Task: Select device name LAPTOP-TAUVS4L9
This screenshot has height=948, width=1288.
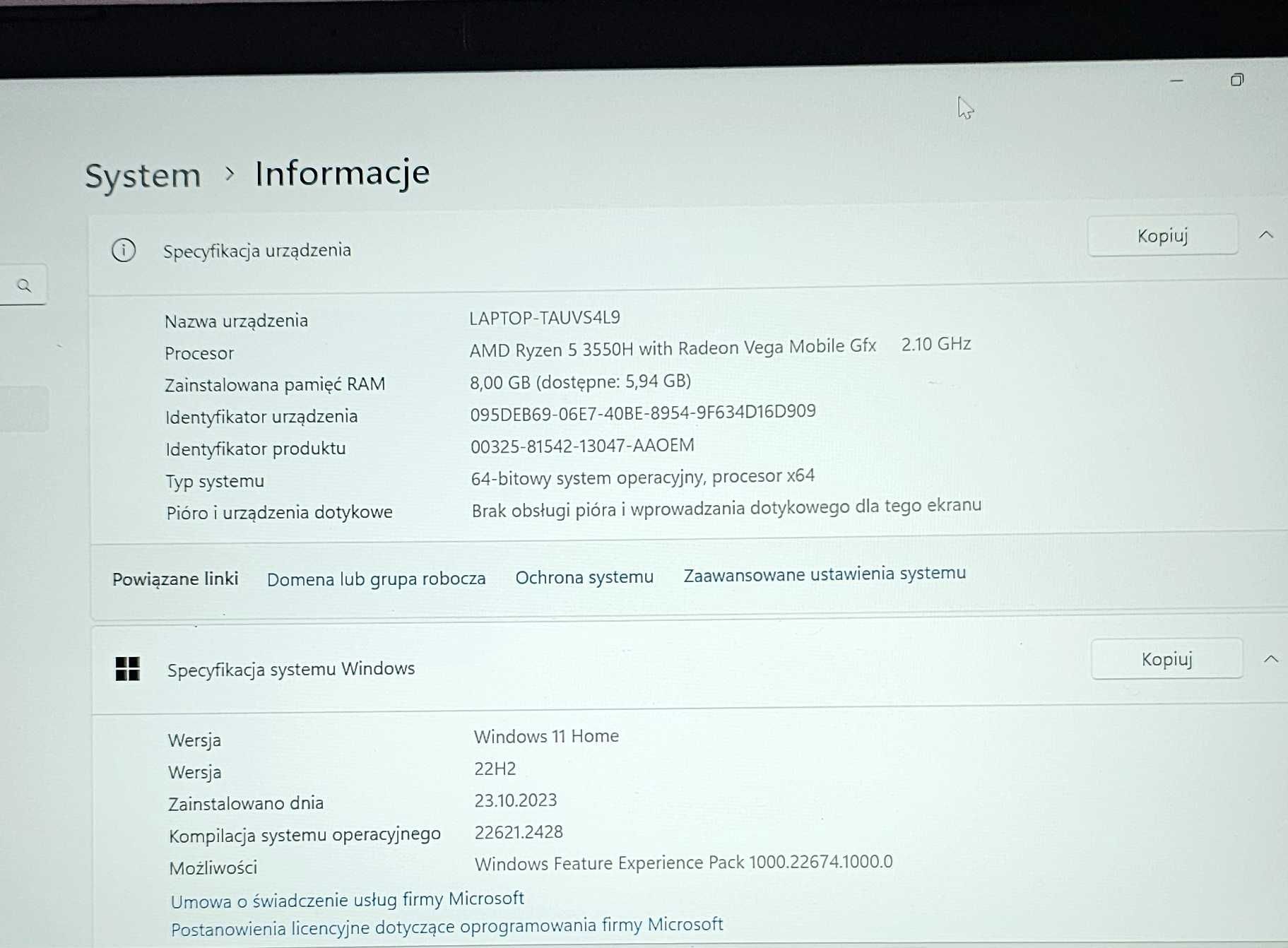Action: click(x=545, y=318)
